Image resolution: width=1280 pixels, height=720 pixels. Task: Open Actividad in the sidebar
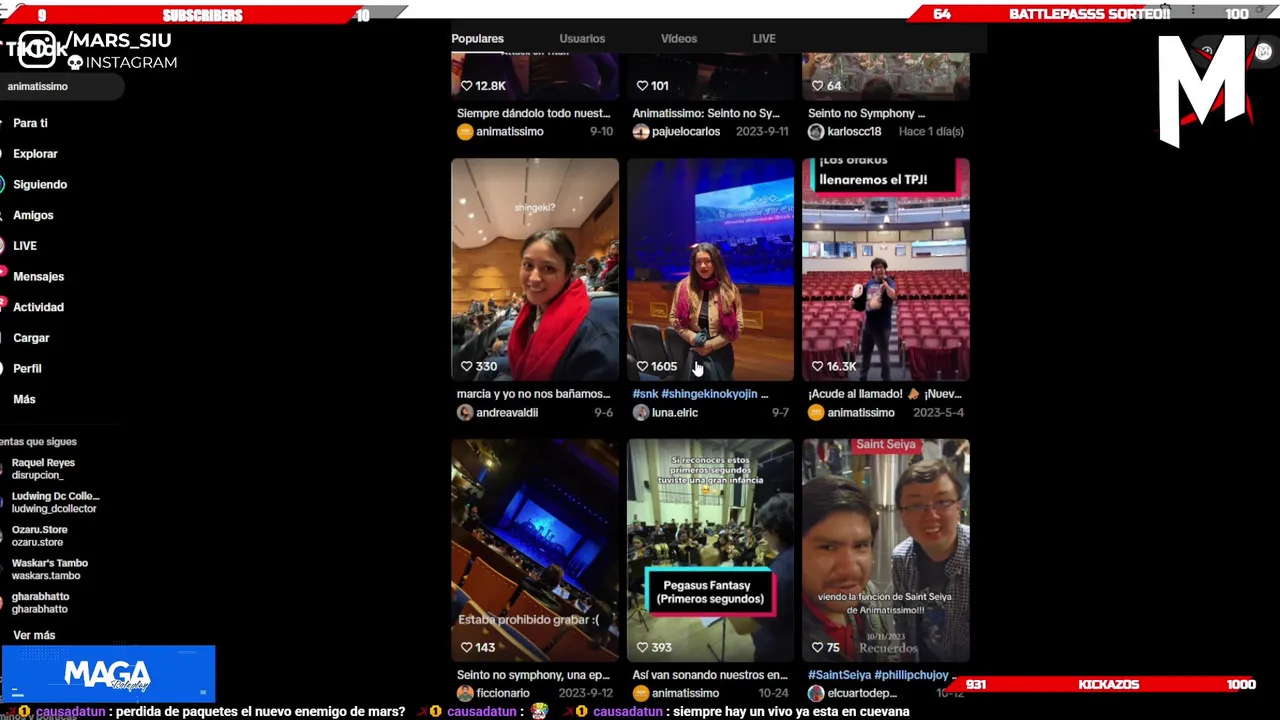pyautogui.click(x=38, y=307)
